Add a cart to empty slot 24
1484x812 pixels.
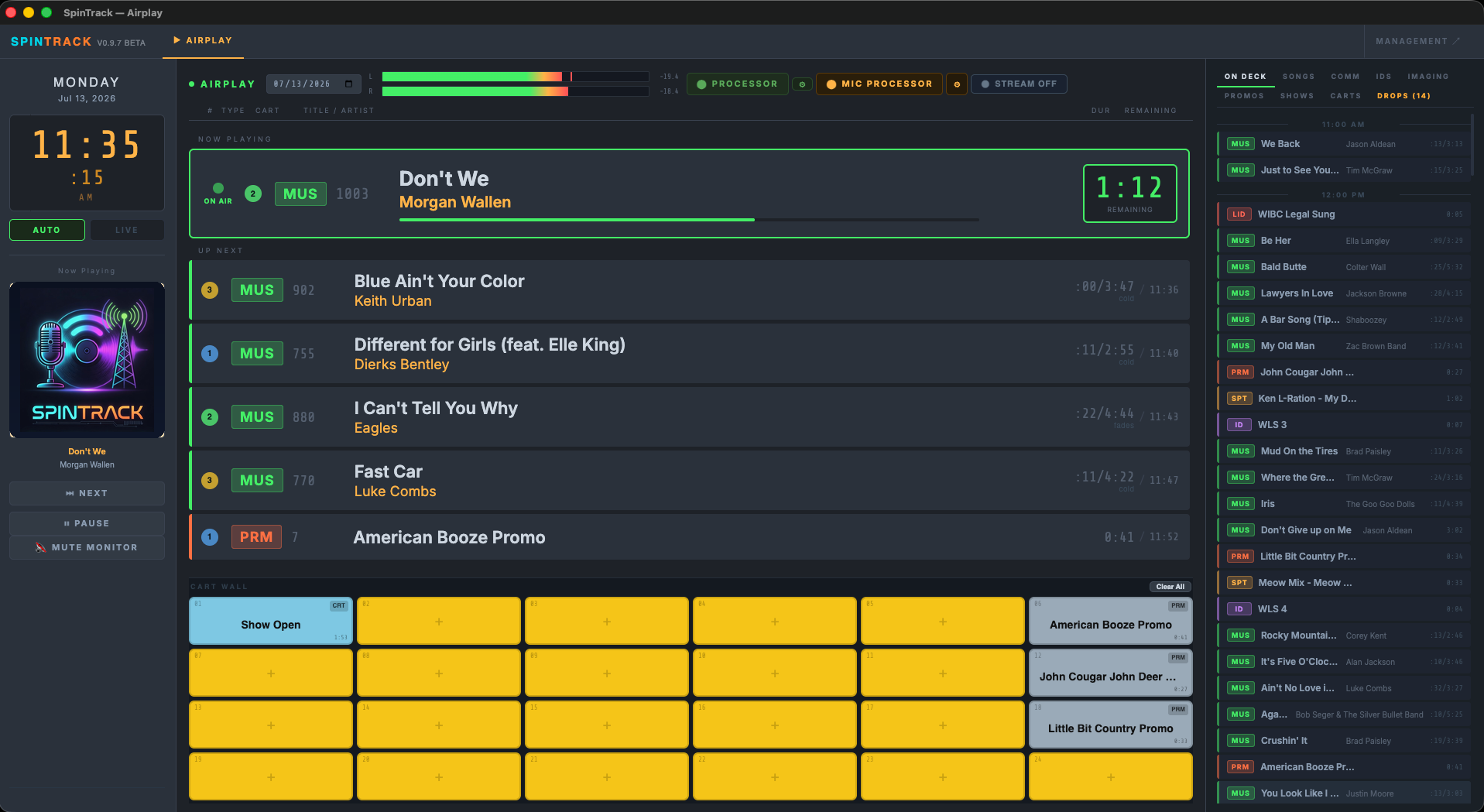pos(1111,776)
